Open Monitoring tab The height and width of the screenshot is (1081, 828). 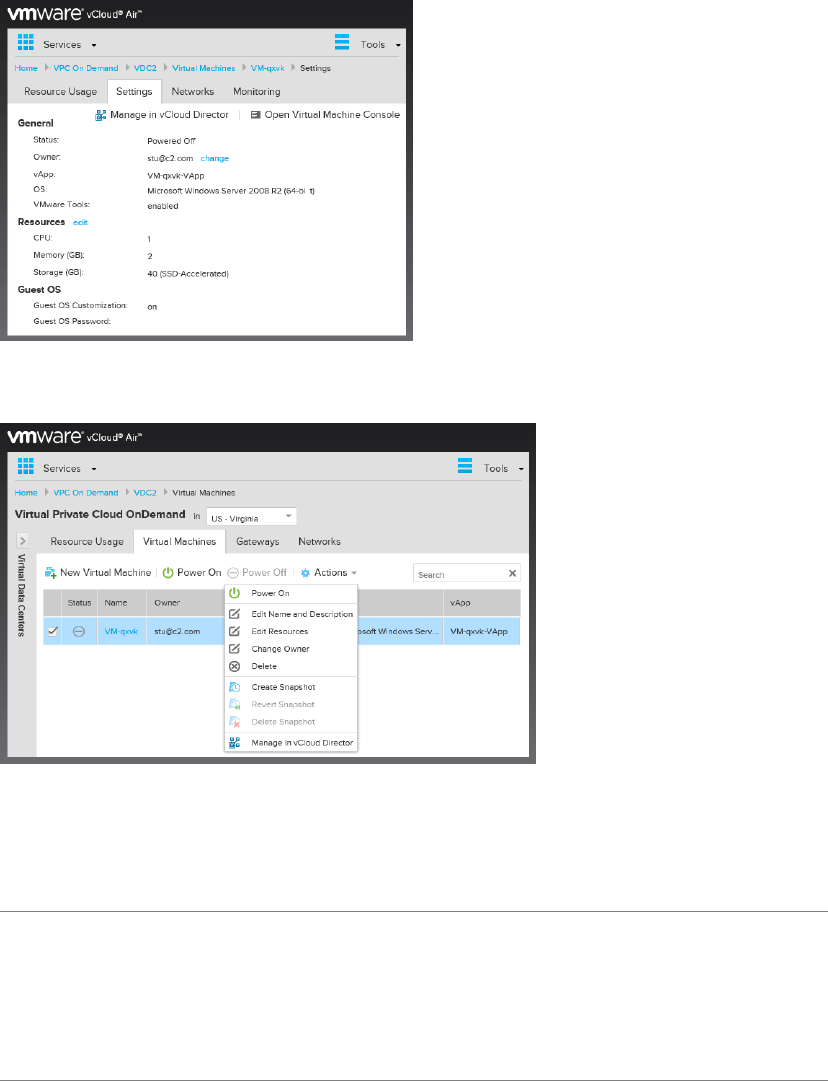tap(256, 92)
